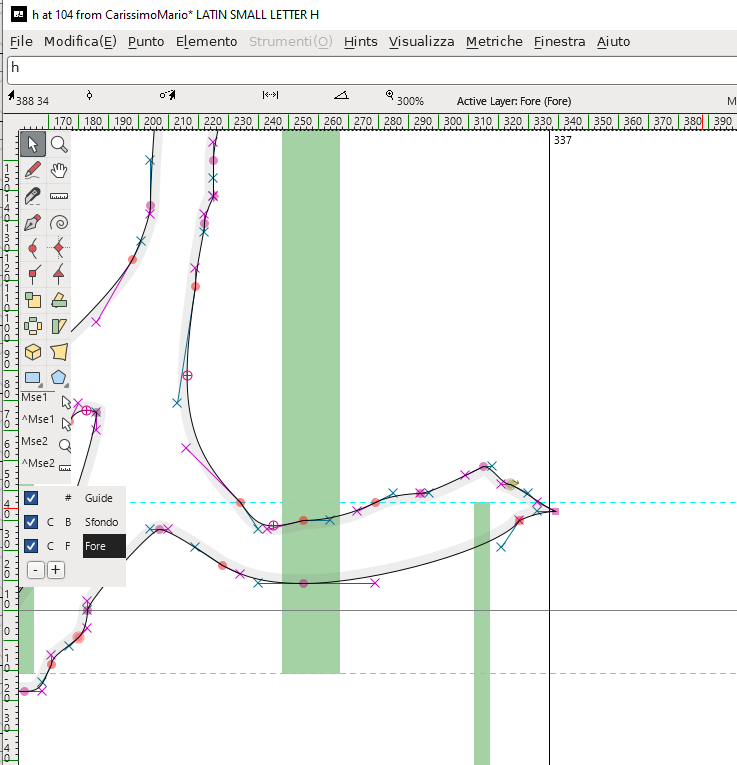Viewport: 737px width, 765px height.
Task: Activate the Hand scroll tool
Action: pyautogui.click(x=59, y=170)
